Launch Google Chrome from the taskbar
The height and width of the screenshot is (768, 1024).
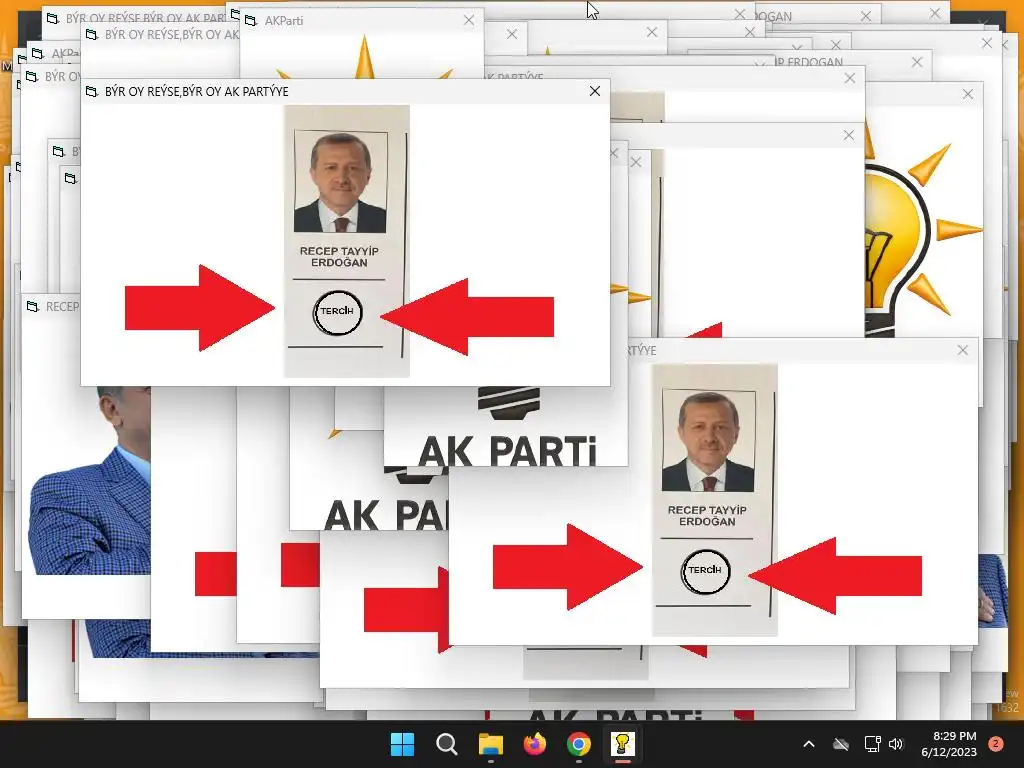(x=579, y=744)
